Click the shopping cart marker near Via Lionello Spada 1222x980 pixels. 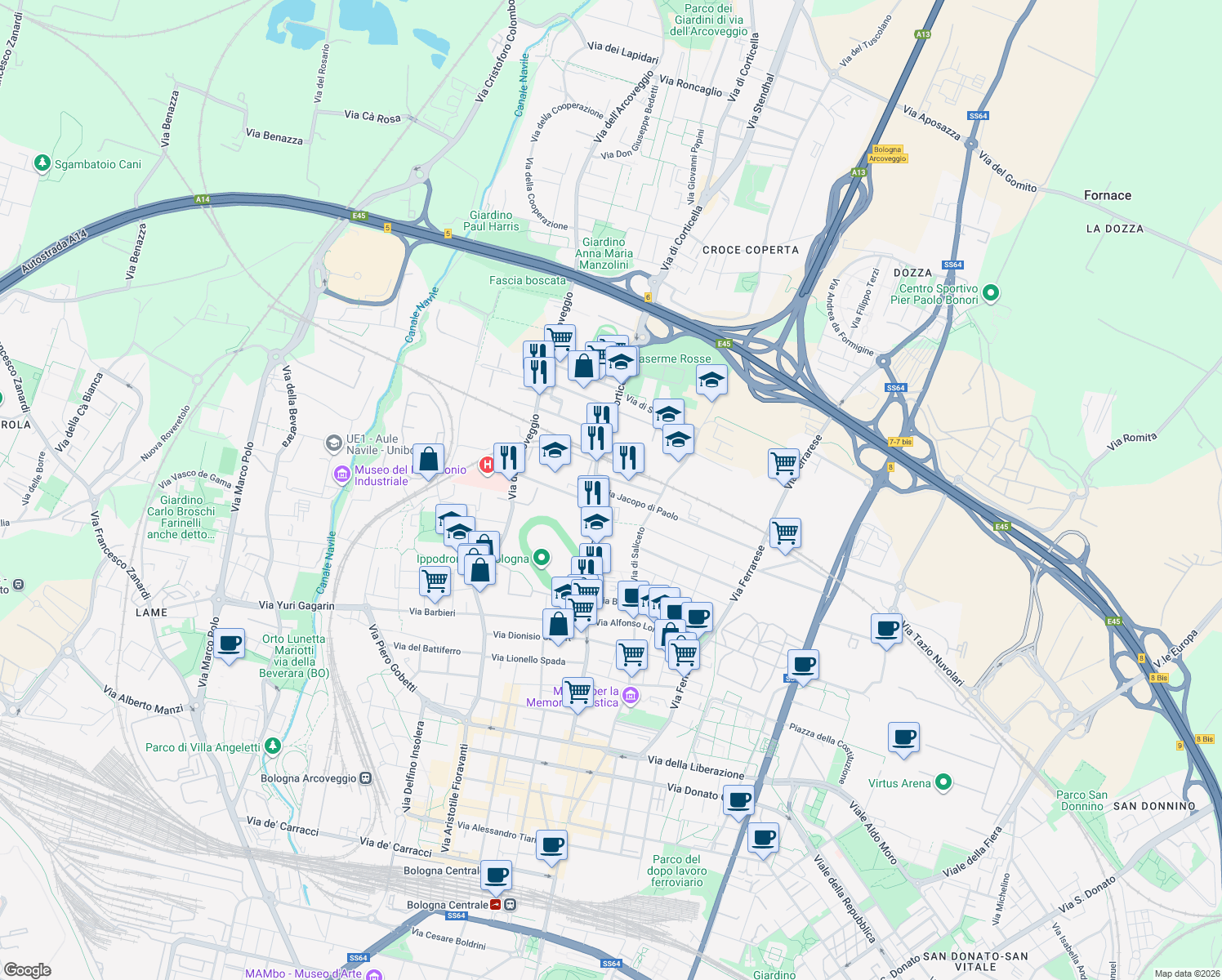point(631,653)
